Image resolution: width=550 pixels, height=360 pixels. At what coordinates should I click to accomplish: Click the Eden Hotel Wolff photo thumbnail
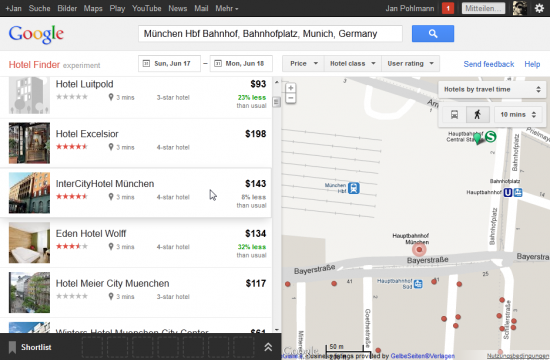coord(29,242)
